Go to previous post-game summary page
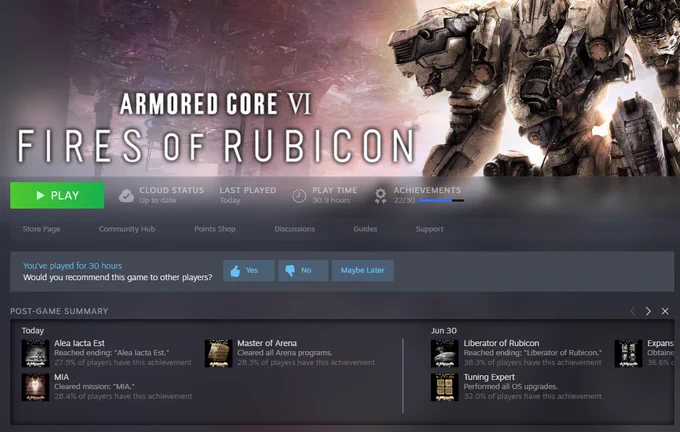This screenshot has height=432, width=680. point(633,311)
